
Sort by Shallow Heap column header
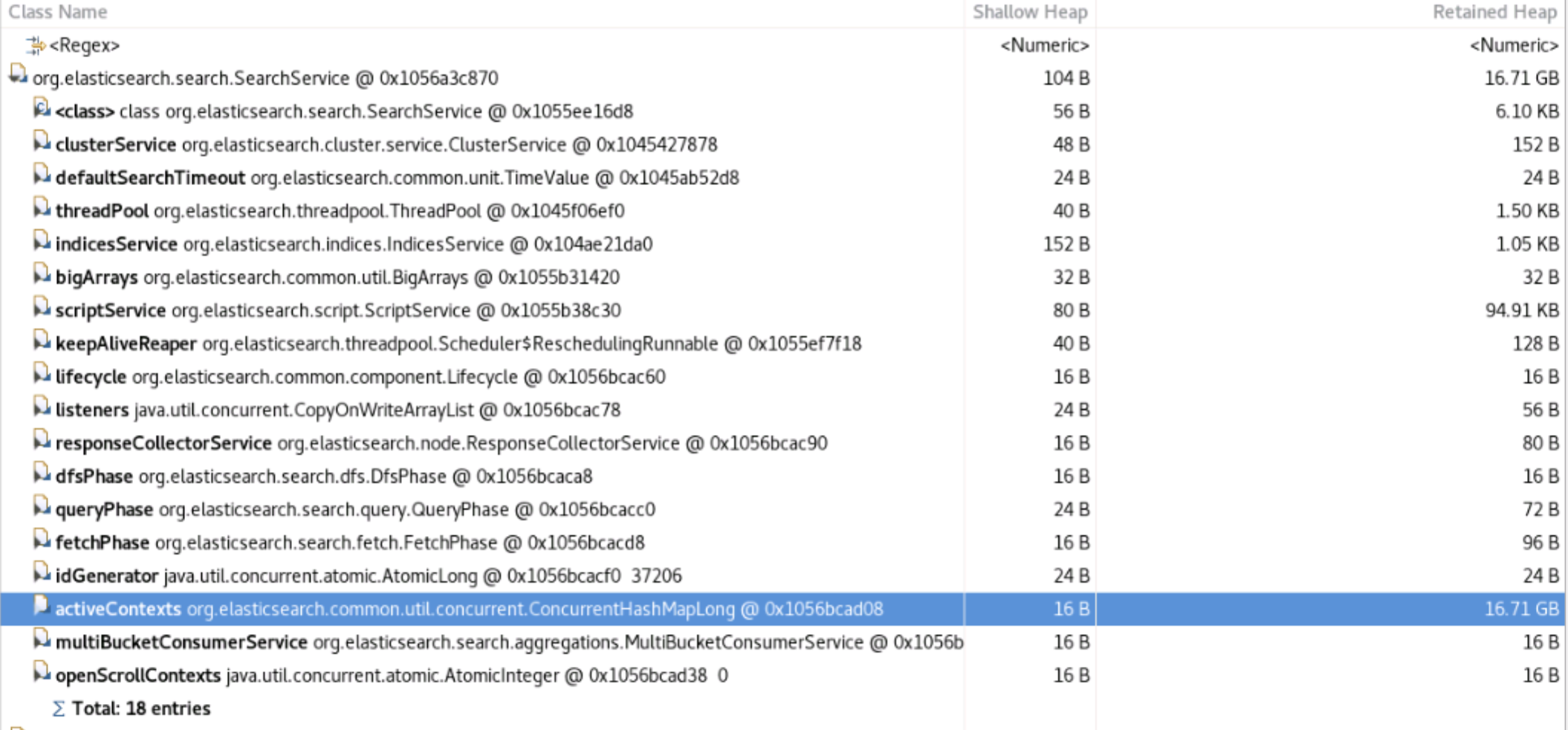click(x=1030, y=12)
